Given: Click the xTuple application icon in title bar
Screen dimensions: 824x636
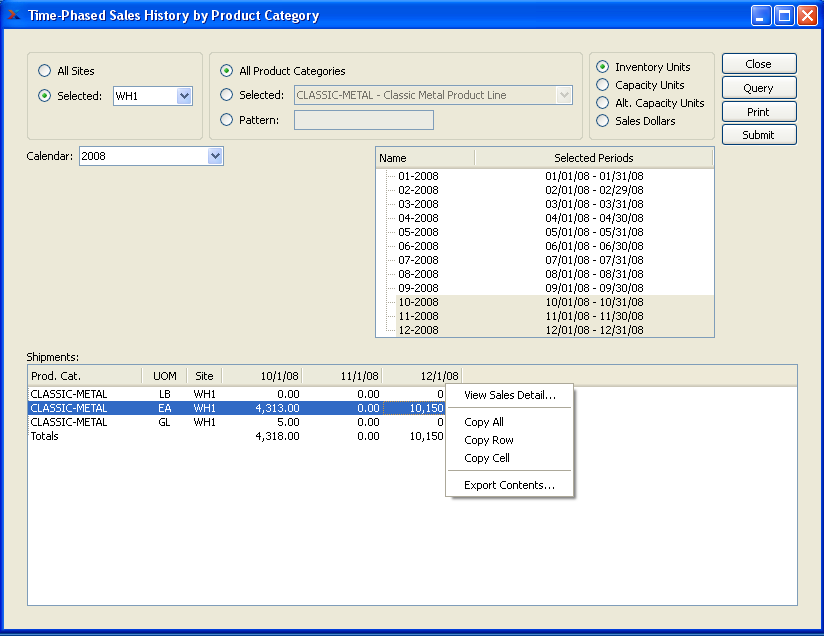Looking at the screenshot, I should point(13,15).
